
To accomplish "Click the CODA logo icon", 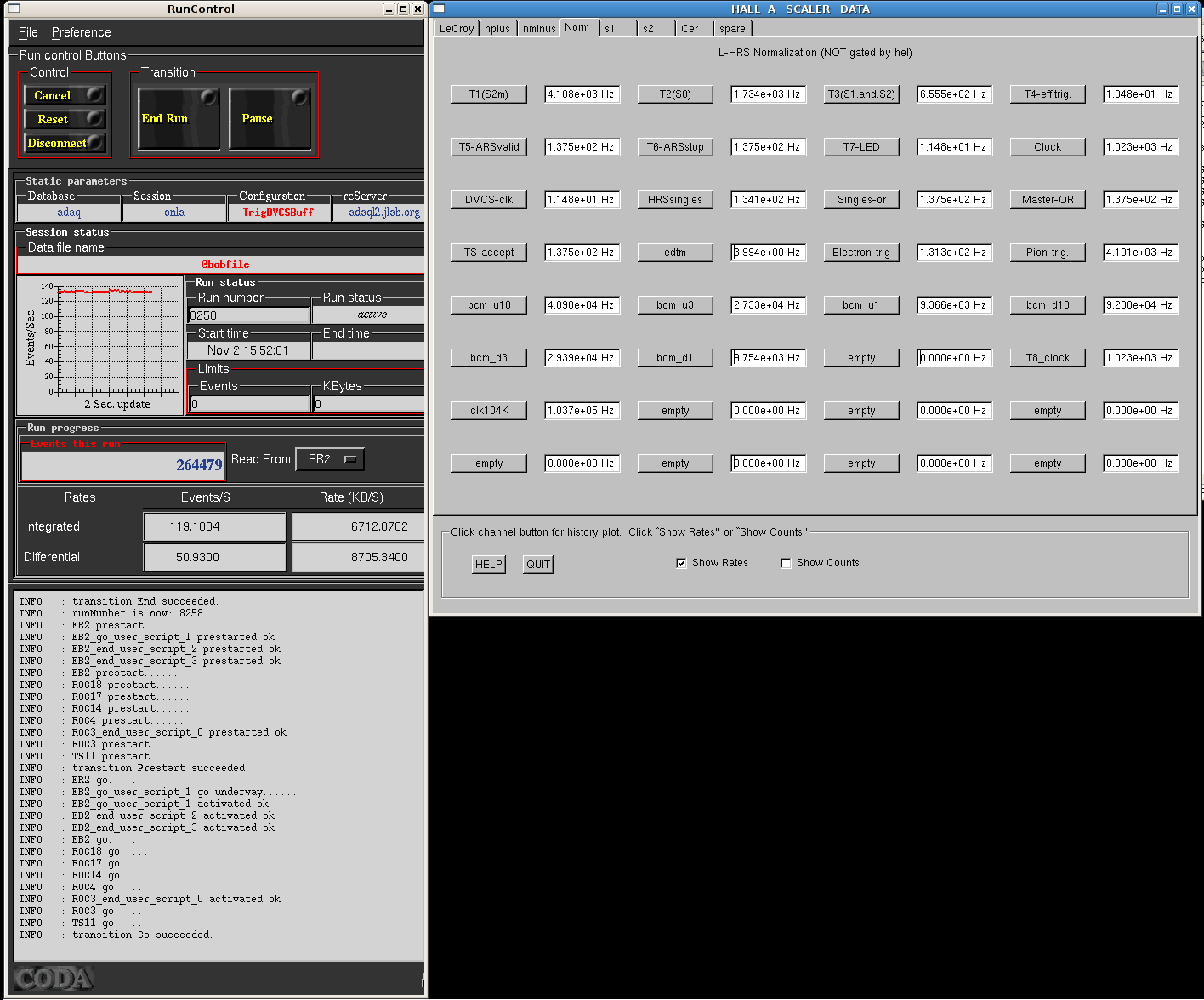I will tap(54, 979).
